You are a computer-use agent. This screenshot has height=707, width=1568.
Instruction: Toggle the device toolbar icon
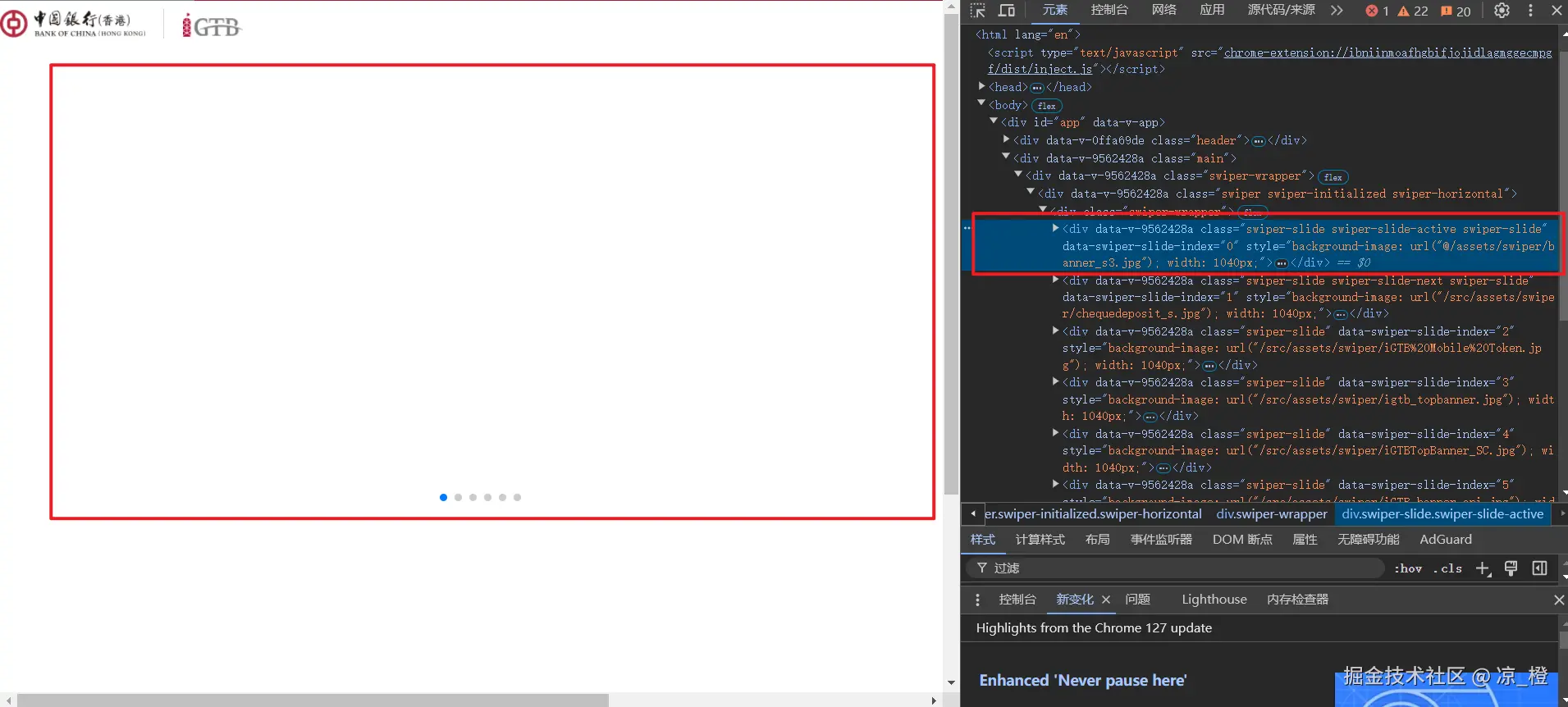coord(1007,11)
